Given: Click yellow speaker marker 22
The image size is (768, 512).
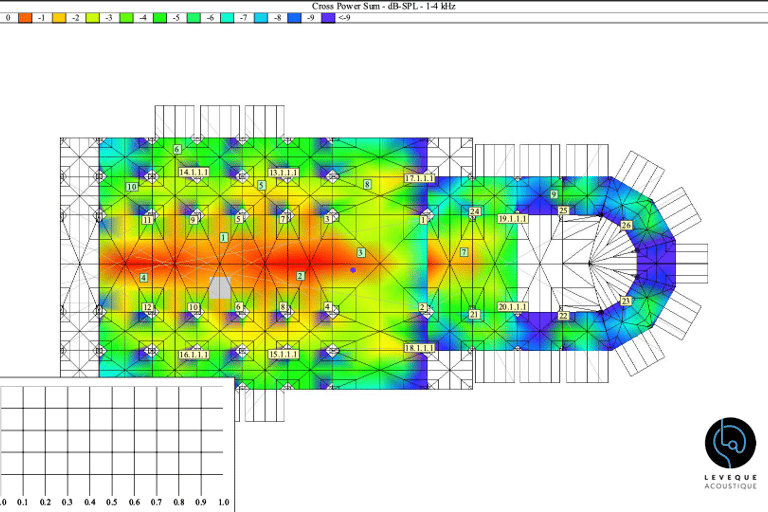Looking at the screenshot, I should click(x=563, y=316).
